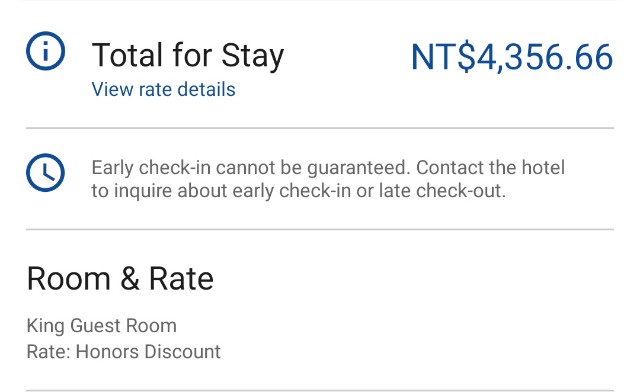The height and width of the screenshot is (392, 640).
Task: Click the divider below Honors Discount
Action: pyautogui.click(x=320, y=390)
